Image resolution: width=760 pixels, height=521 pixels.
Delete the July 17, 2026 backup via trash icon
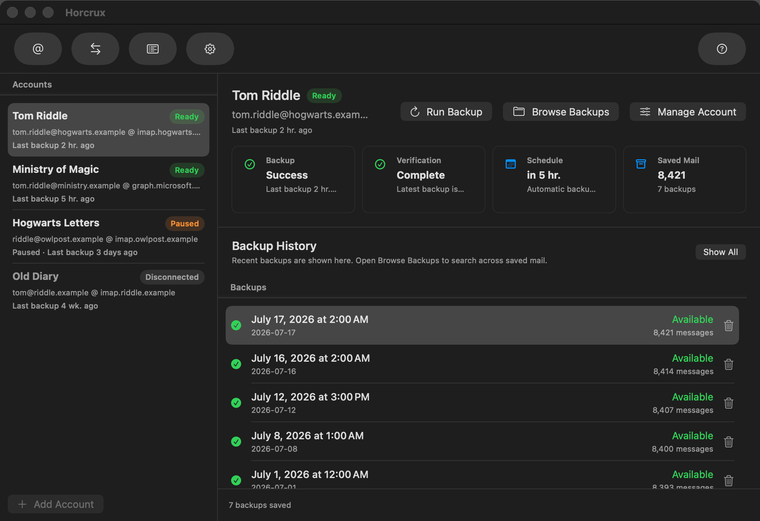coord(728,326)
